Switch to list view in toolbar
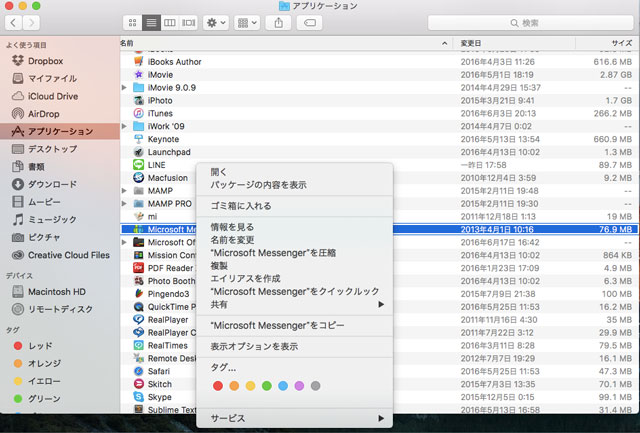 (x=151, y=23)
